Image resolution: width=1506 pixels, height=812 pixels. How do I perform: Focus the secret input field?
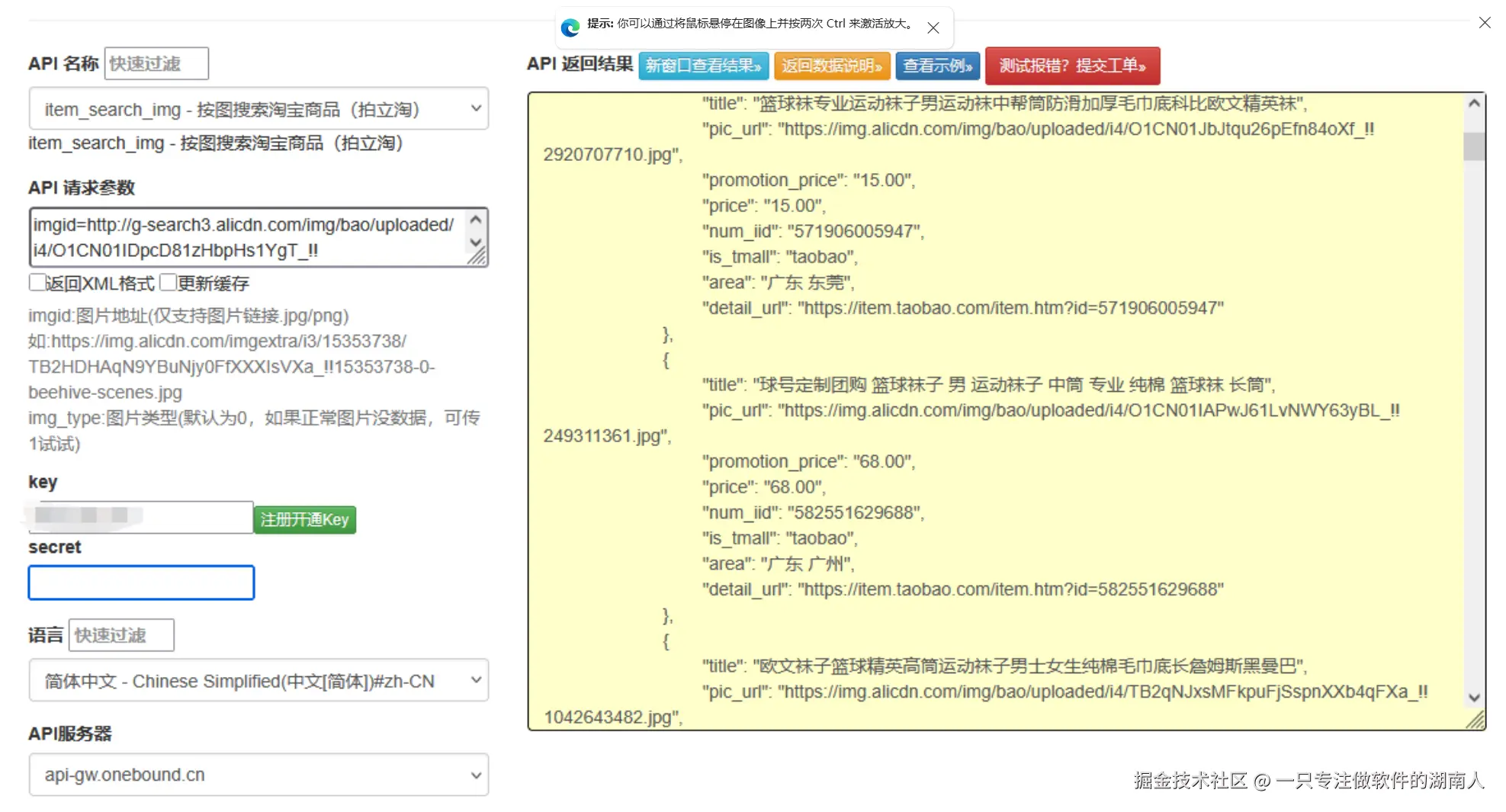coord(141,583)
